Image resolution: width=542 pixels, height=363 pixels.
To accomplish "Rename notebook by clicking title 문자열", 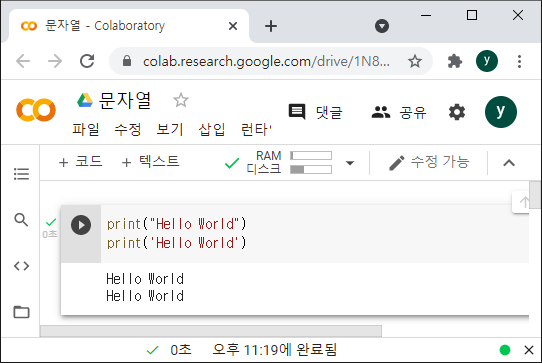I will (x=125, y=101).
